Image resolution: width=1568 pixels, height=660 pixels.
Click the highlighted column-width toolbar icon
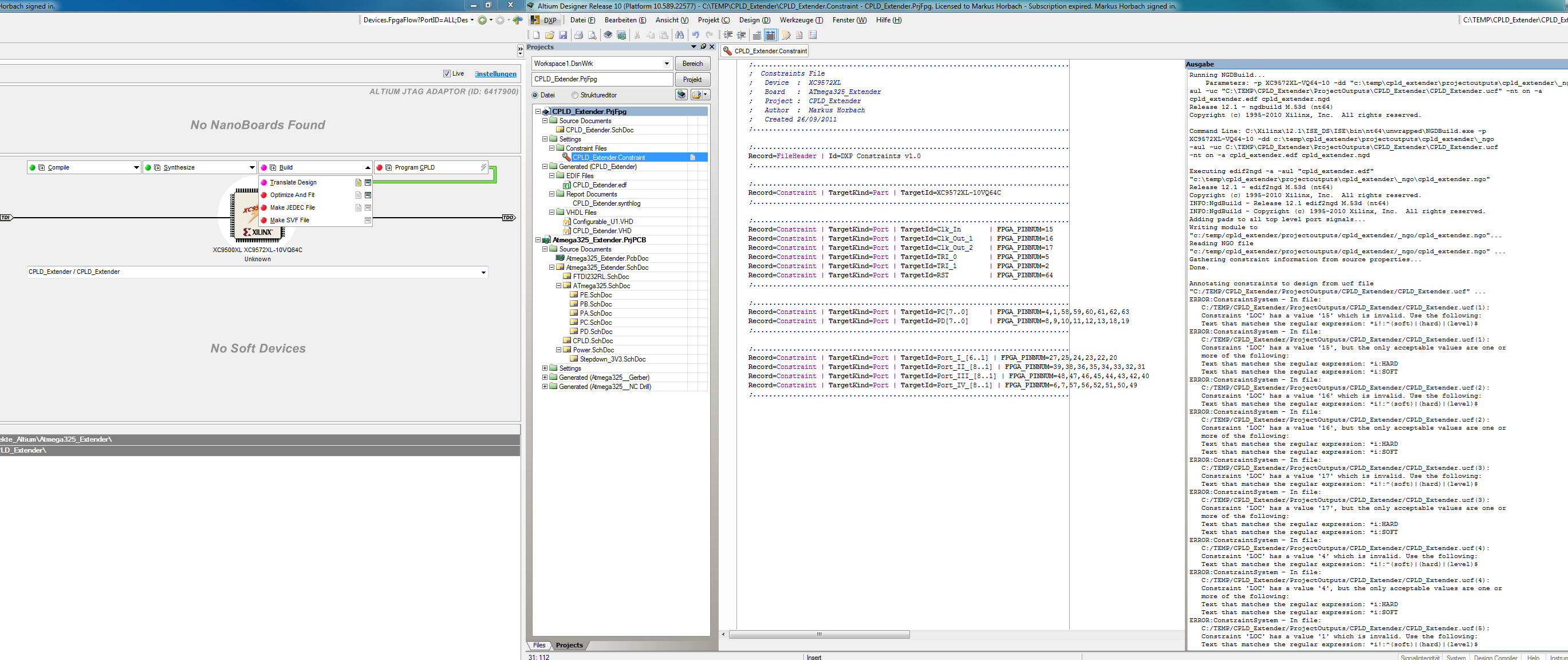coord(771,35)
